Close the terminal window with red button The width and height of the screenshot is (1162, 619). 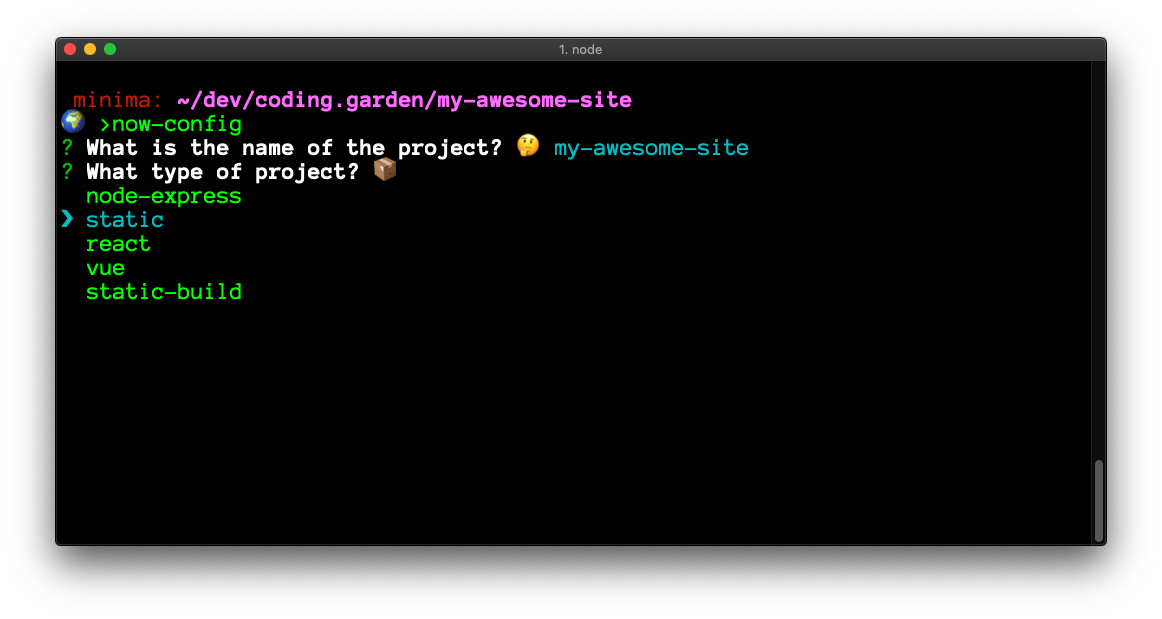[70, 50]
